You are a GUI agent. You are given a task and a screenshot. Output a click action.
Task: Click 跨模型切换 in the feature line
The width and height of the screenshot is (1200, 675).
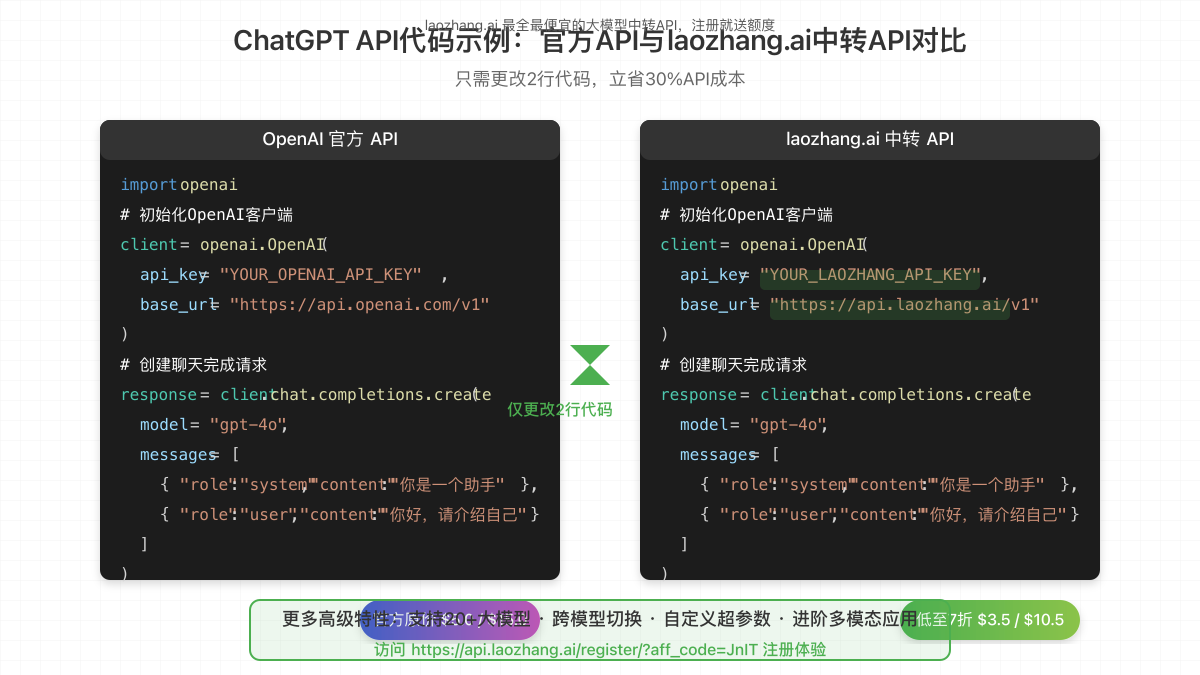click(x=597, y=619)
